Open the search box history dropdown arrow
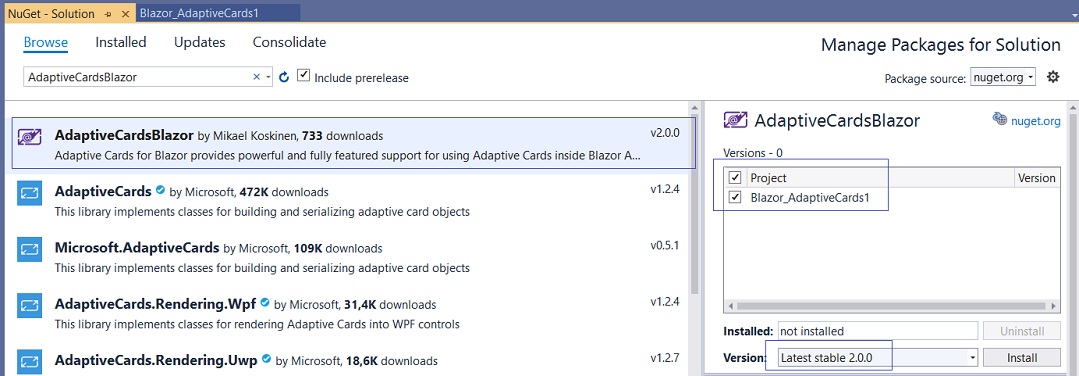 click(268, 77)
